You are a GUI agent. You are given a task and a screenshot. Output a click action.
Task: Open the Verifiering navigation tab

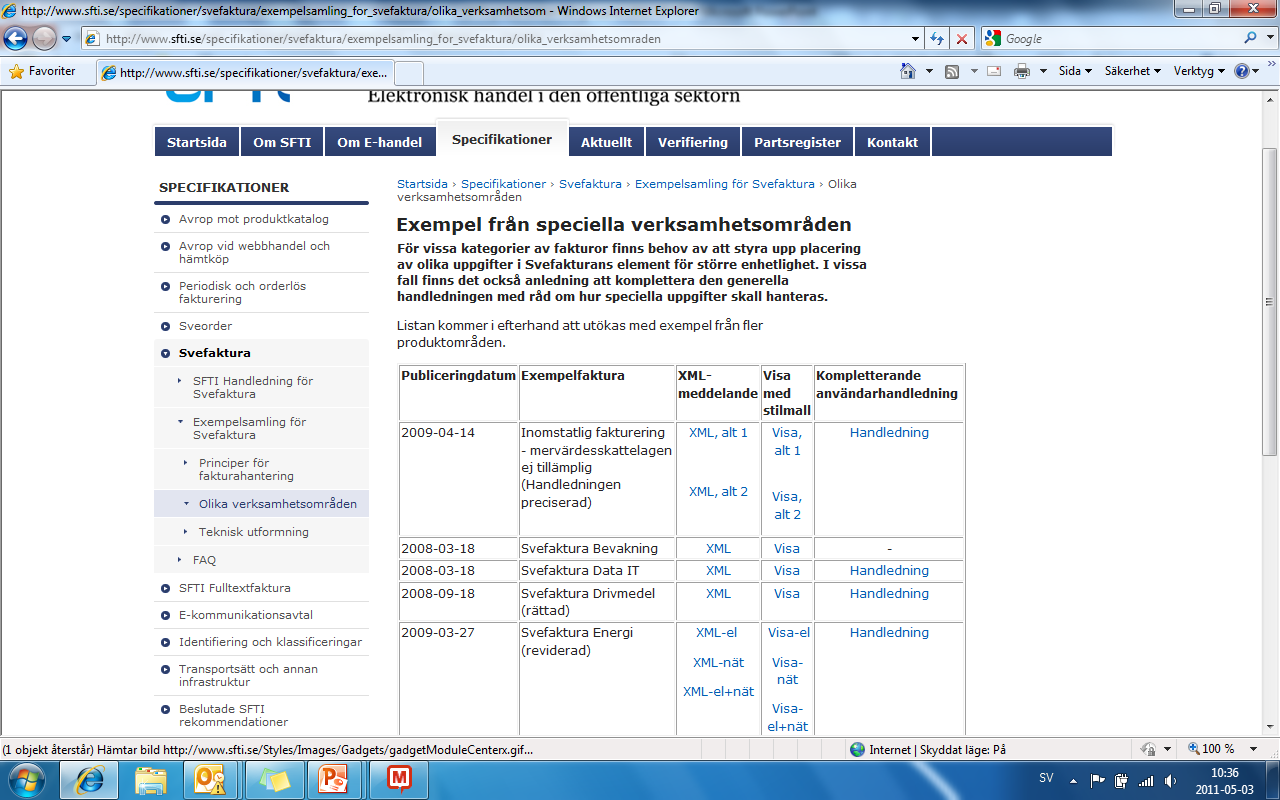coord(693,142)
